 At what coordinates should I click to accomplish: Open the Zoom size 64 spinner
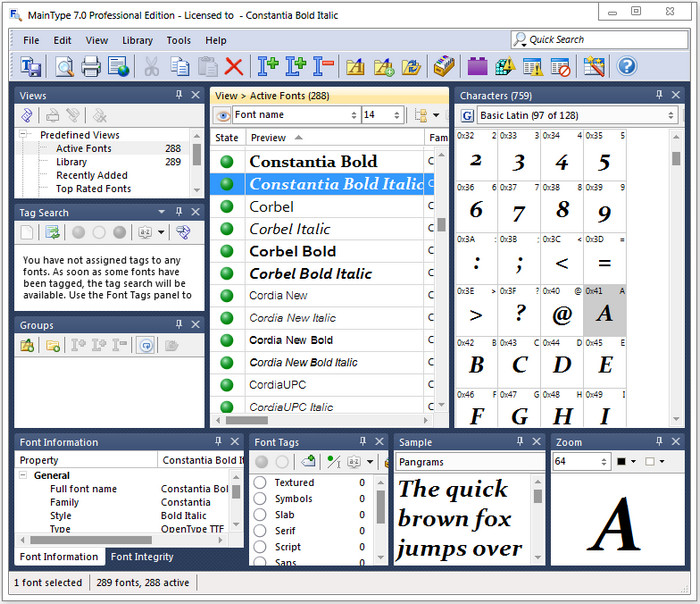click(x=604, y=462)
